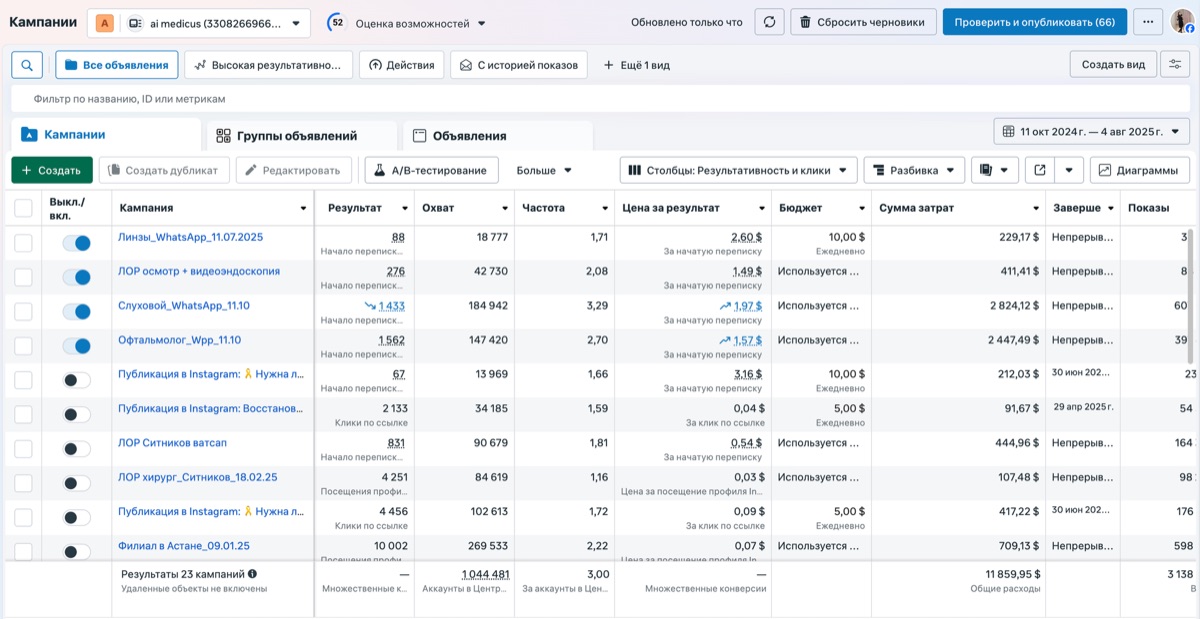Image resolution: width=1200 pixels, height=619 pixels.
Task: Select С историей показов view
Action: click(519, 65)
